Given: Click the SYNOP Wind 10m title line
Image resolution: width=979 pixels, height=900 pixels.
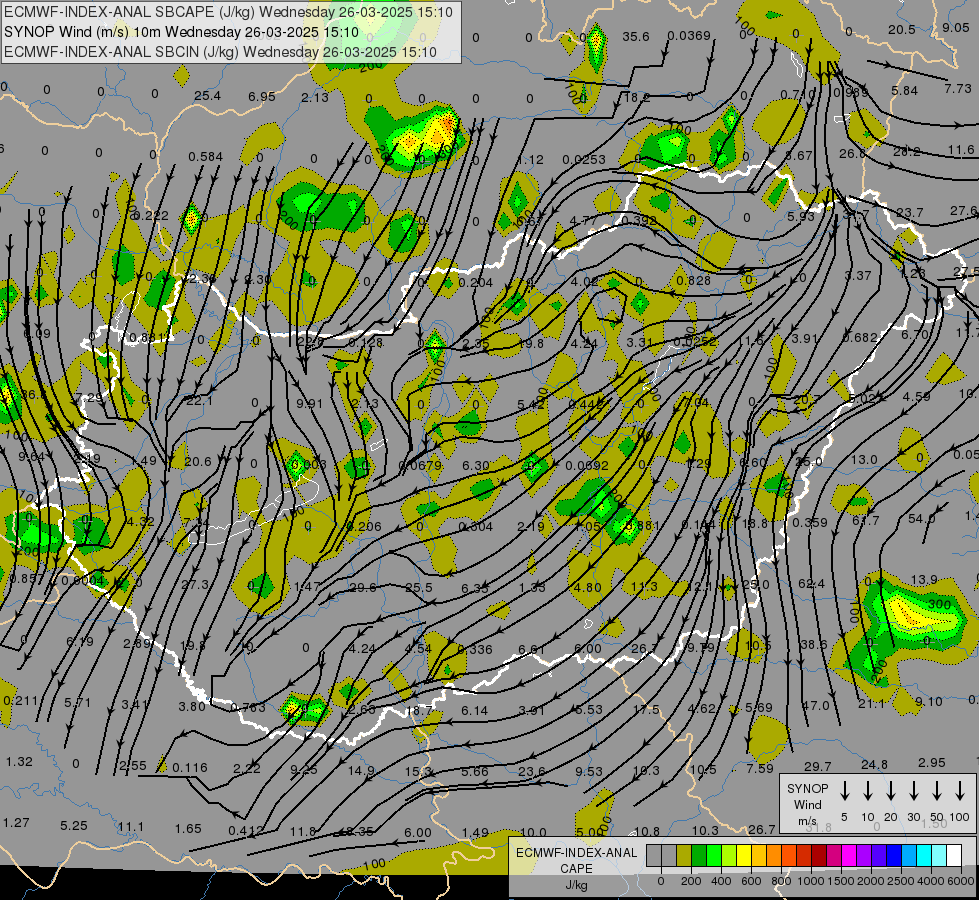Looking at the screenshot, I should [x=181, y=32].
